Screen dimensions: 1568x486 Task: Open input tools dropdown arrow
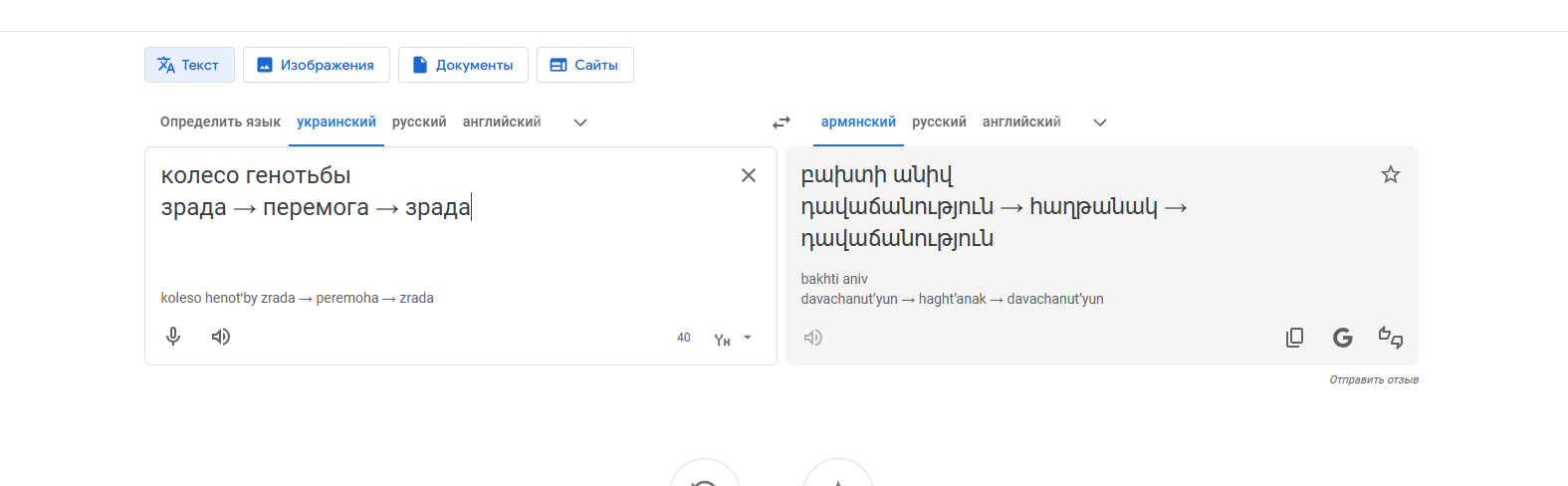(748, 338)
